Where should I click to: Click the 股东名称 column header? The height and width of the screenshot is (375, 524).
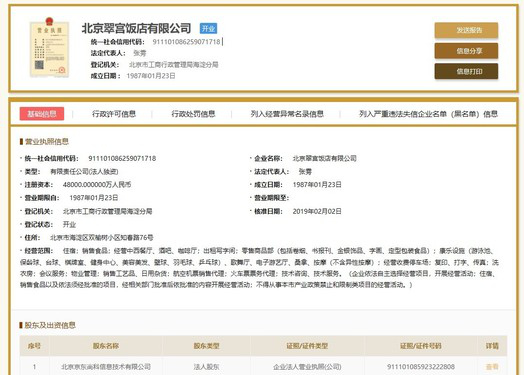pos(106,346)
